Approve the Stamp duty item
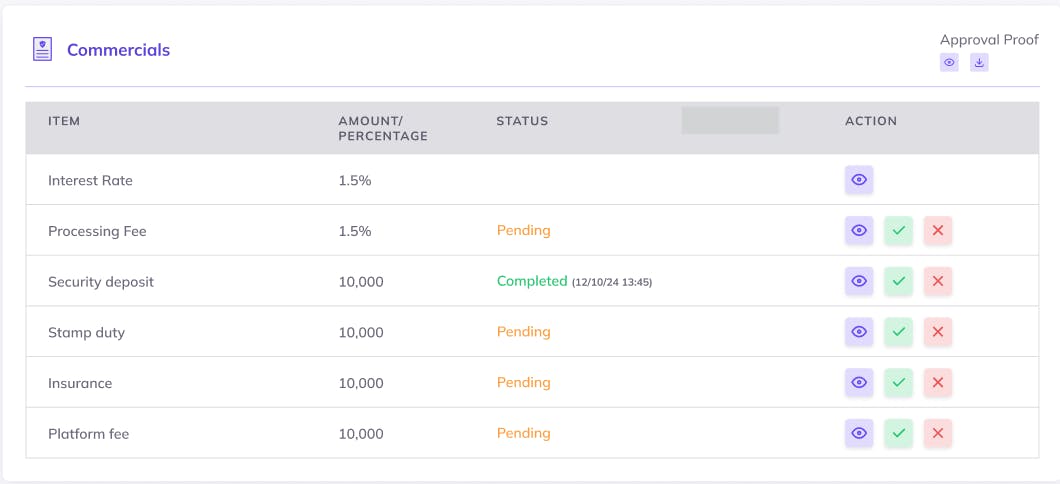1060x484 pixels. pos(898,332)
